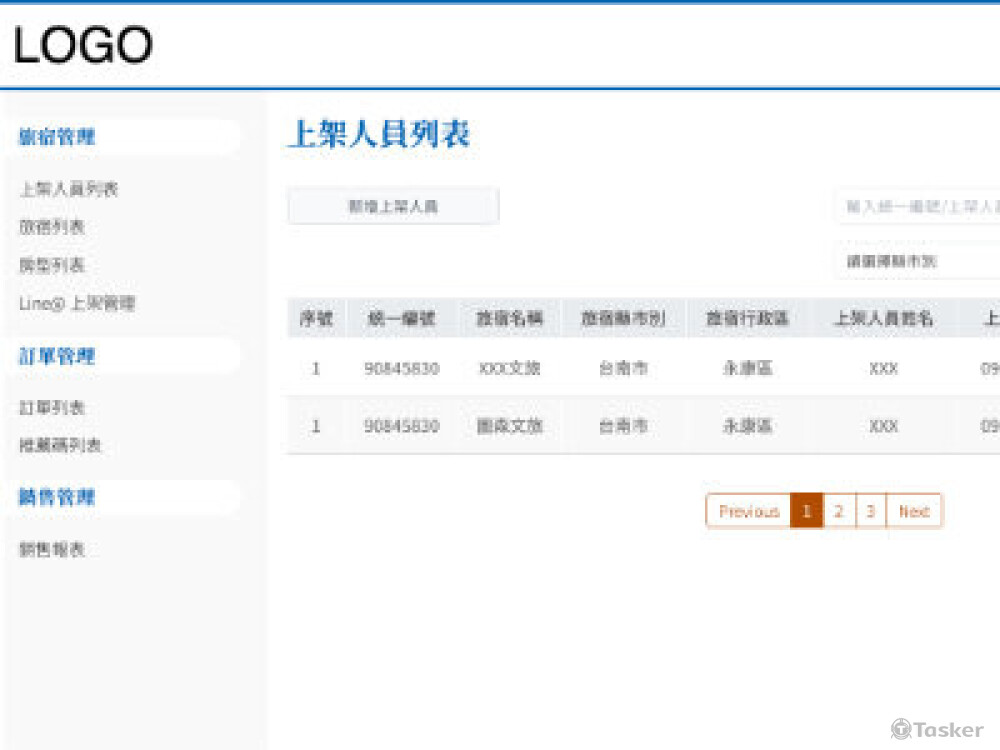The height and width of the screenshot is (750, 1000).
Task: Go to pagination page 1
Action: click(807, 511)
